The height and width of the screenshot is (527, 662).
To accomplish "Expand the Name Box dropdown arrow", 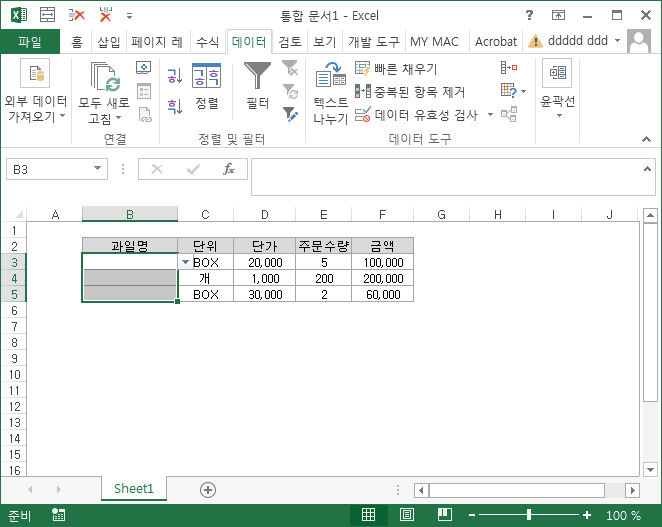I will [x=98, y=168].
